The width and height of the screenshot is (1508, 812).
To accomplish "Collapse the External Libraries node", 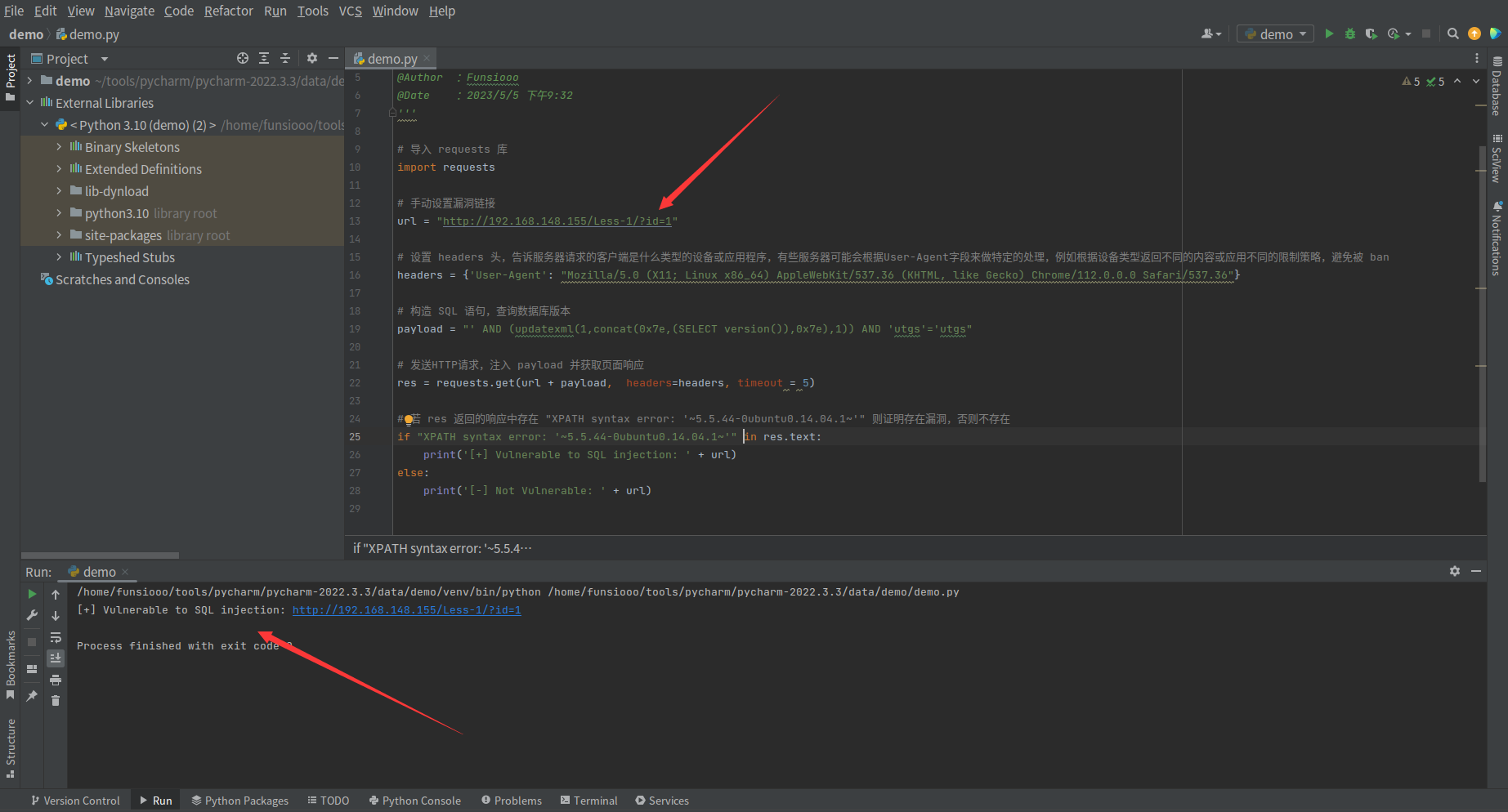I will point(29,103).
